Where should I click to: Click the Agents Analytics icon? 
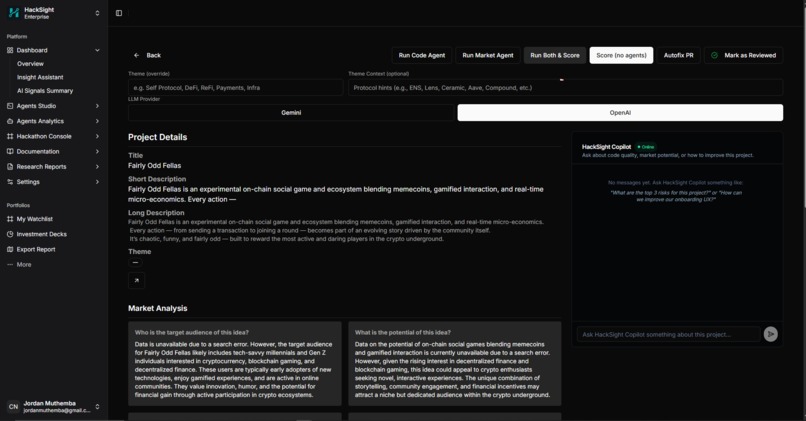click(10, 121)
